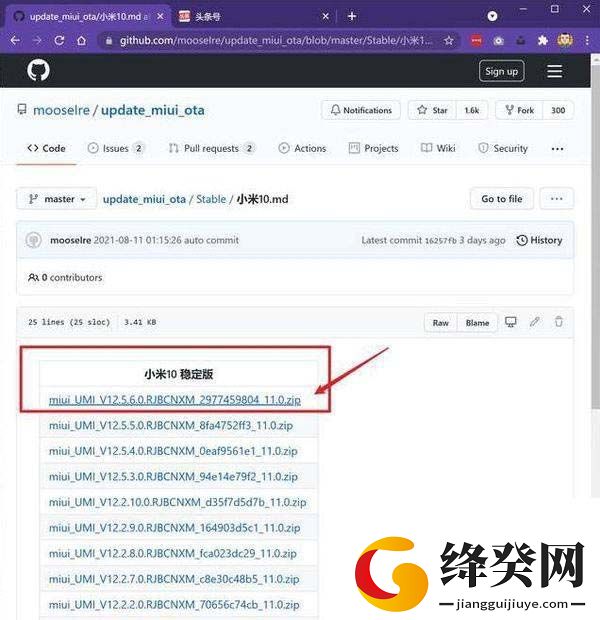Click the browser back arrow

coord(15,40)
